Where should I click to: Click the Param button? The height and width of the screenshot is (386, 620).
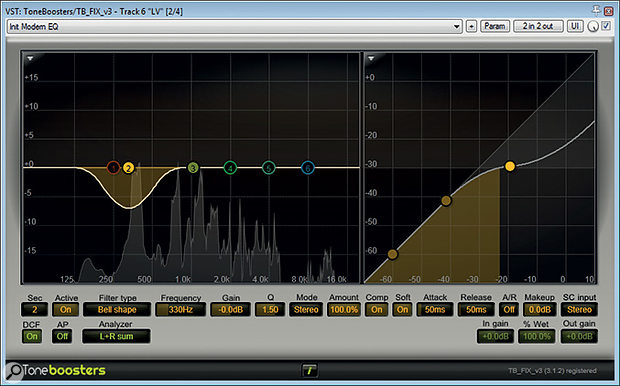pos(495,26)
